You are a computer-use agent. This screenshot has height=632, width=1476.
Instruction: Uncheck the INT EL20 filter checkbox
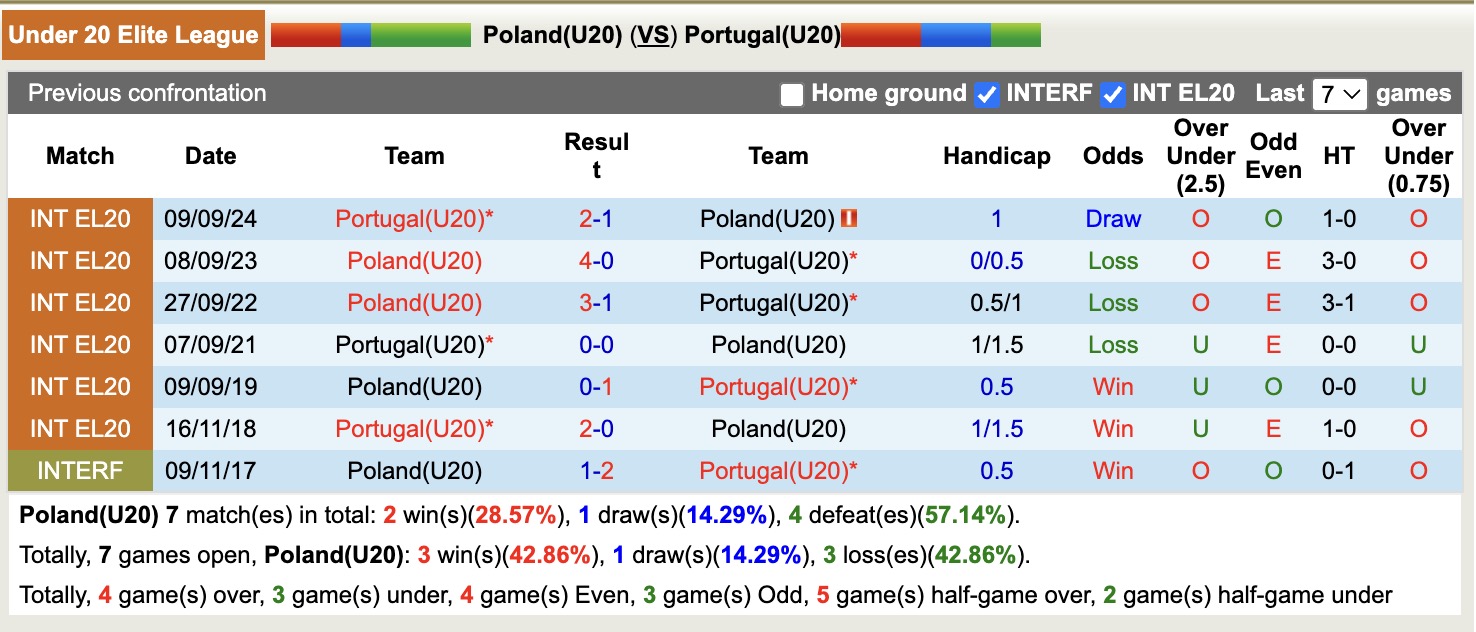(x=1112, y=95)
